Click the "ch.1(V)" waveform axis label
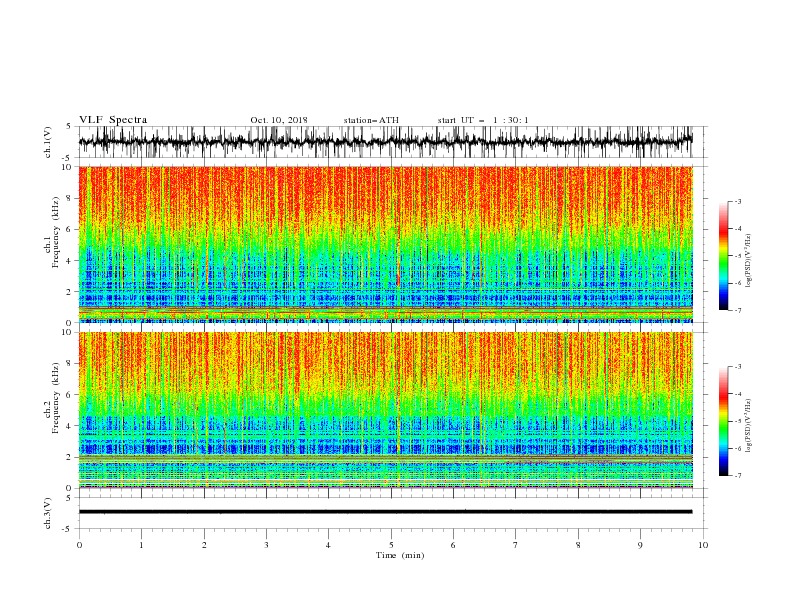792x612 pixels. [x=48, y=142]
